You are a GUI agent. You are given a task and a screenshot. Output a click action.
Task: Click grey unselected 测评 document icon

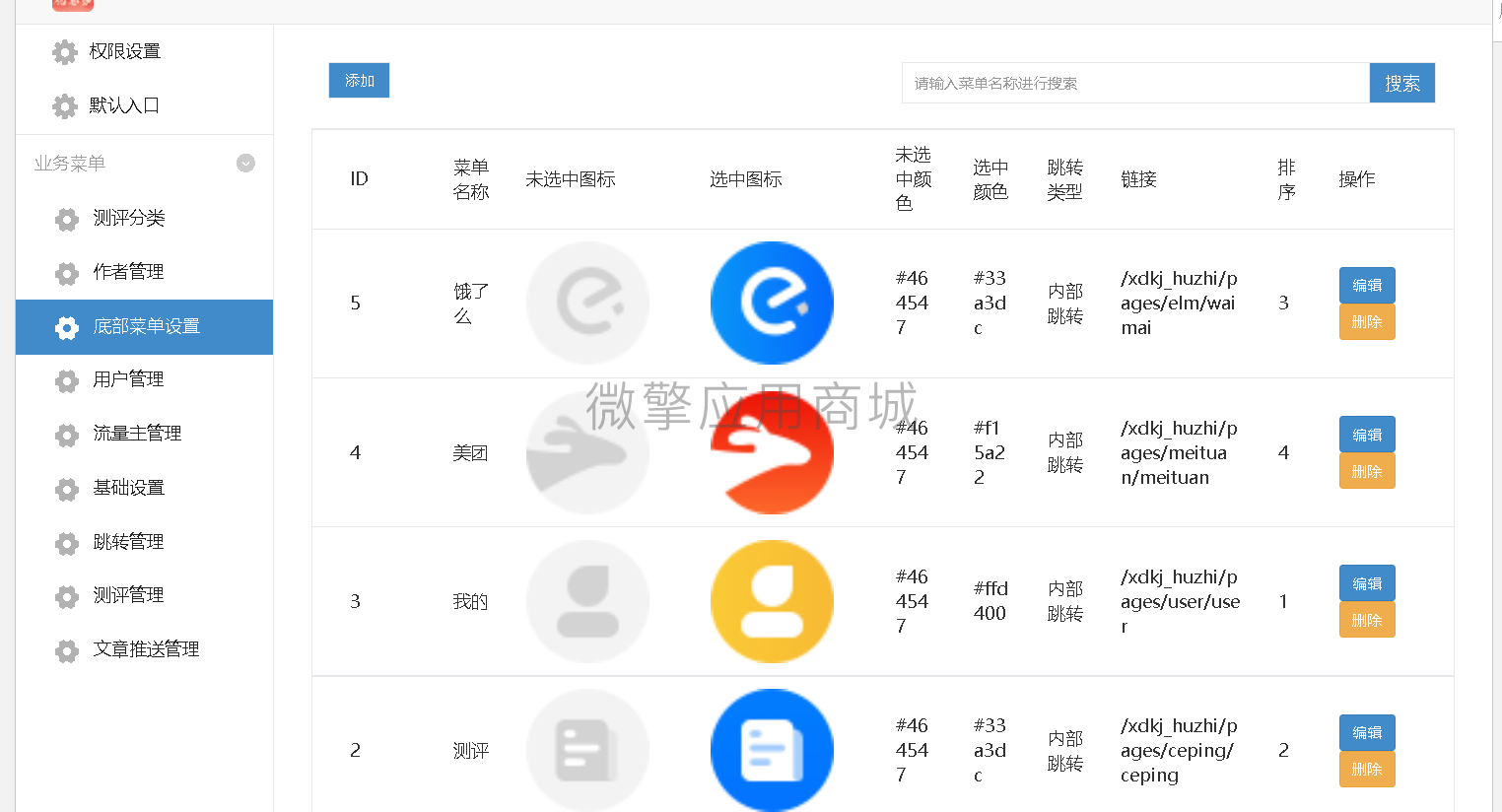point(587,750)
